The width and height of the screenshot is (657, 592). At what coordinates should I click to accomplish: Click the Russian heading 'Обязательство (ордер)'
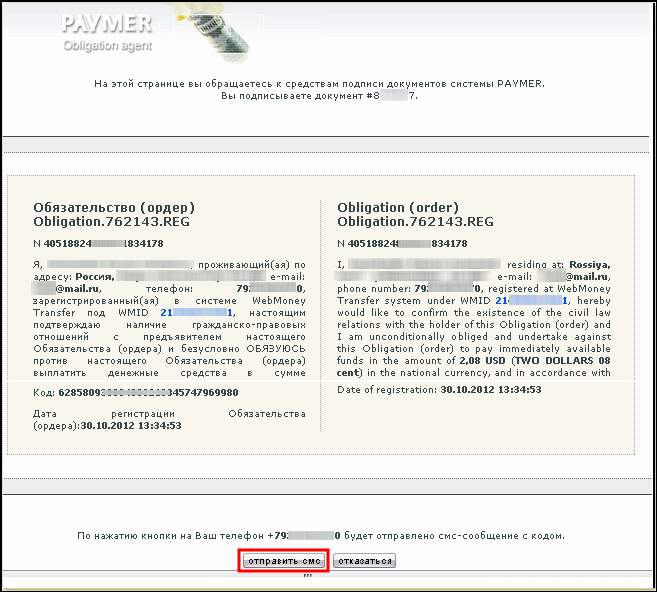pos(114,208)
